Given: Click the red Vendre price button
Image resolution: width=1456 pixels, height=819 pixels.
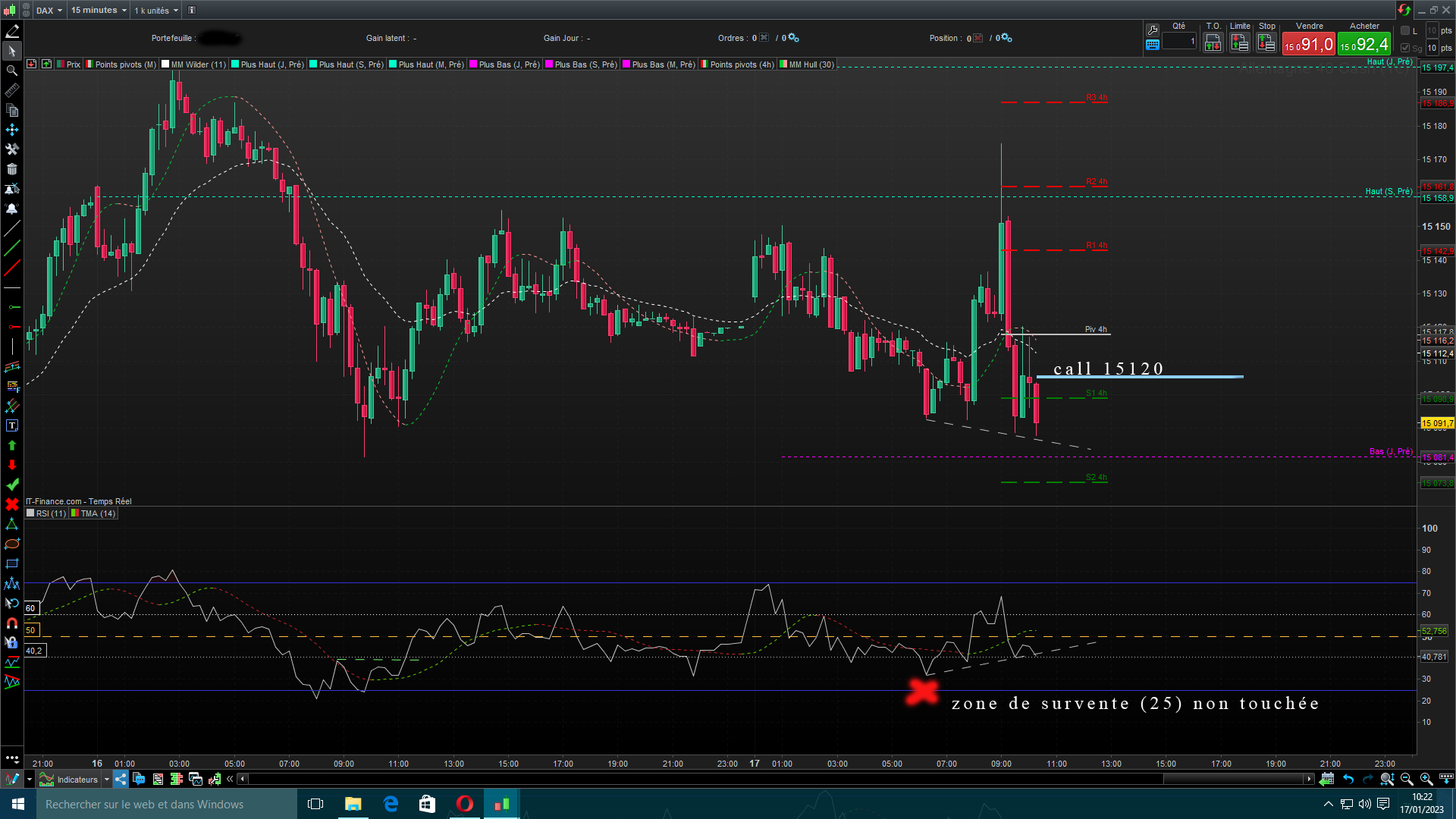Looking at the screenshot, I should [x=1309, y=44].
